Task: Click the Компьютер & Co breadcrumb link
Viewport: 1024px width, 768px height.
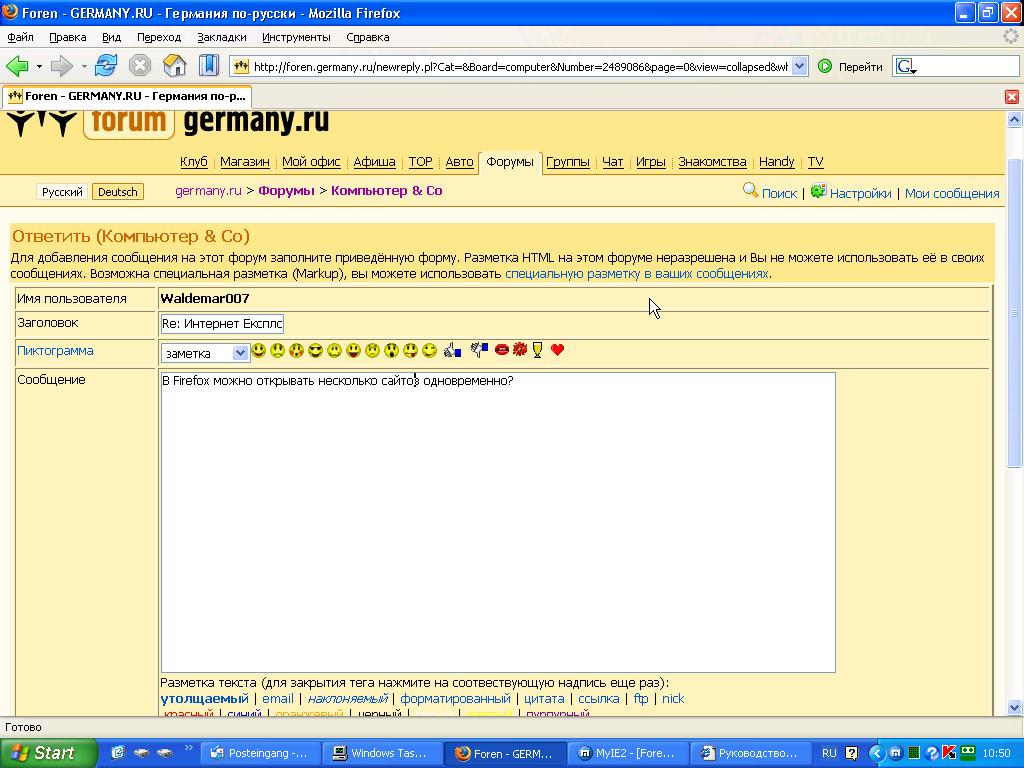Action: 387,191
